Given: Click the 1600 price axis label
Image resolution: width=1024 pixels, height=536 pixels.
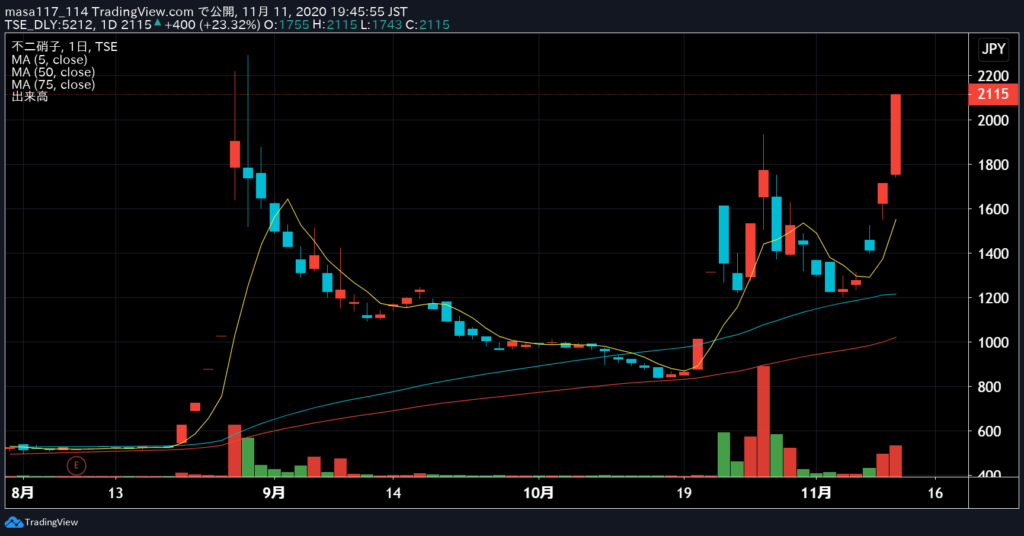Looking at the screenshot, I should pos(993,209).
